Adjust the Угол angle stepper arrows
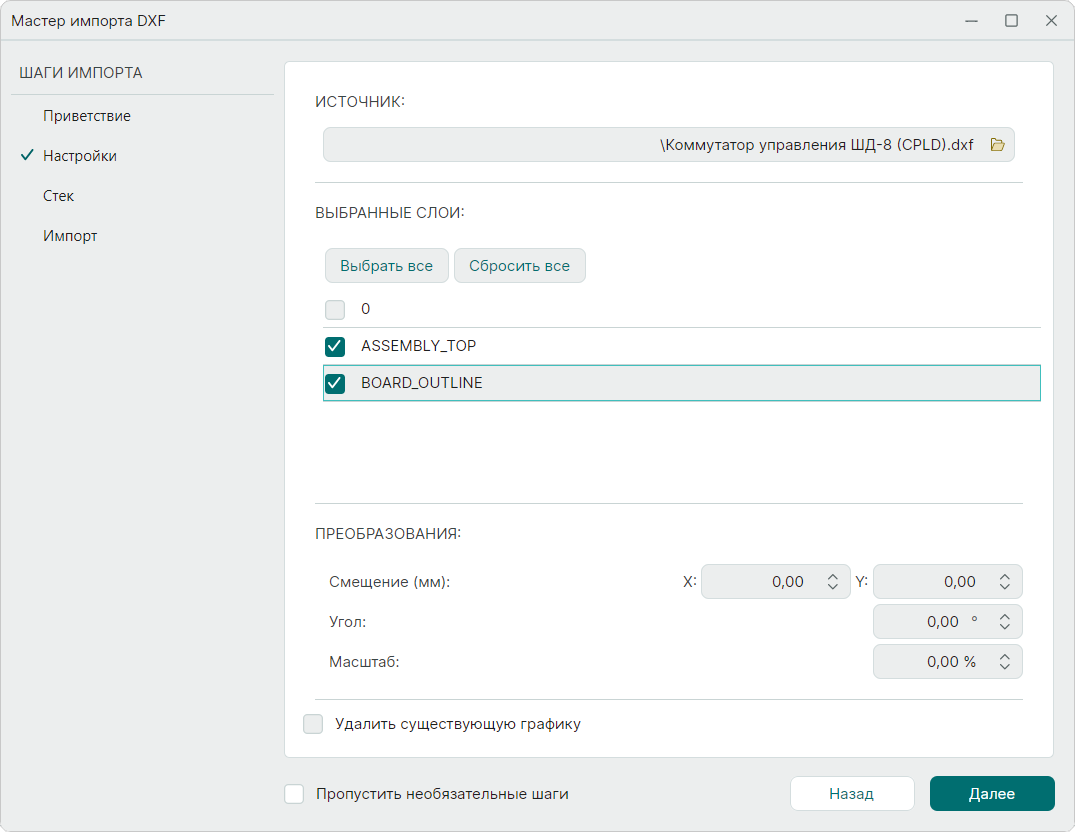This screenshot has height=832, width=1075. coord(1004,622)
